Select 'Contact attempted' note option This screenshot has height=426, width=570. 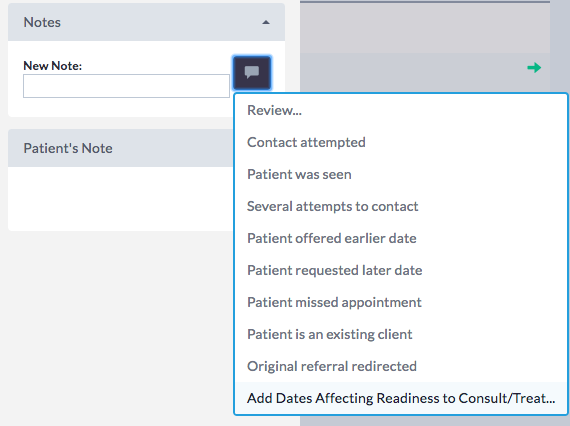pyautogui.click(x=401, y=142)
